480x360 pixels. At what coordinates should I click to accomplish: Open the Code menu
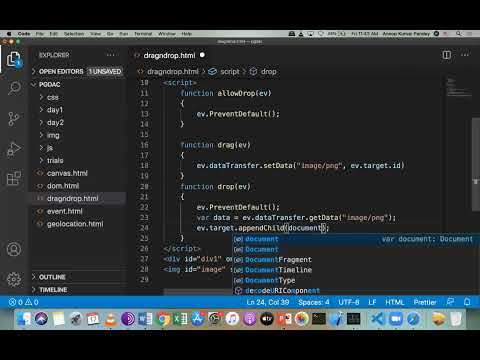coord(24,34)
